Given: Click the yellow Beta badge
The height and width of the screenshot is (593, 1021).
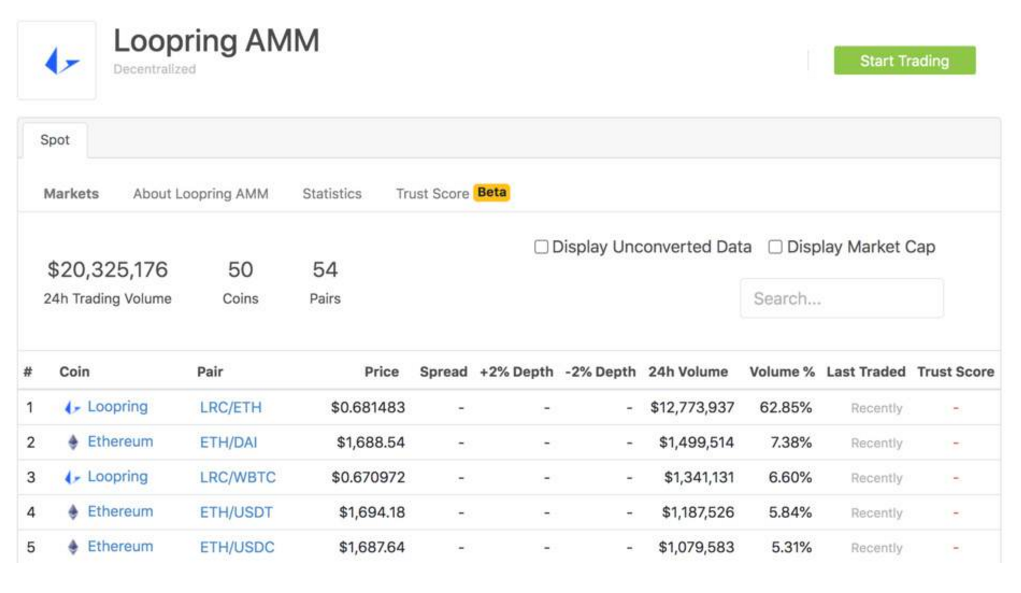Looking at the screenshot, I should [492, 193].
